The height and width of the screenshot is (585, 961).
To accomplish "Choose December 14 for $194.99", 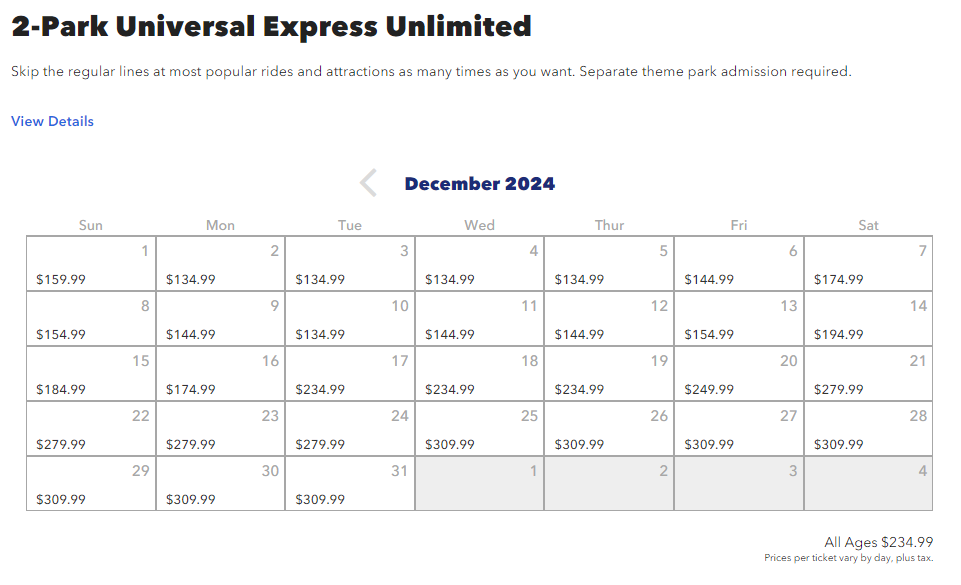I will 868,319.
